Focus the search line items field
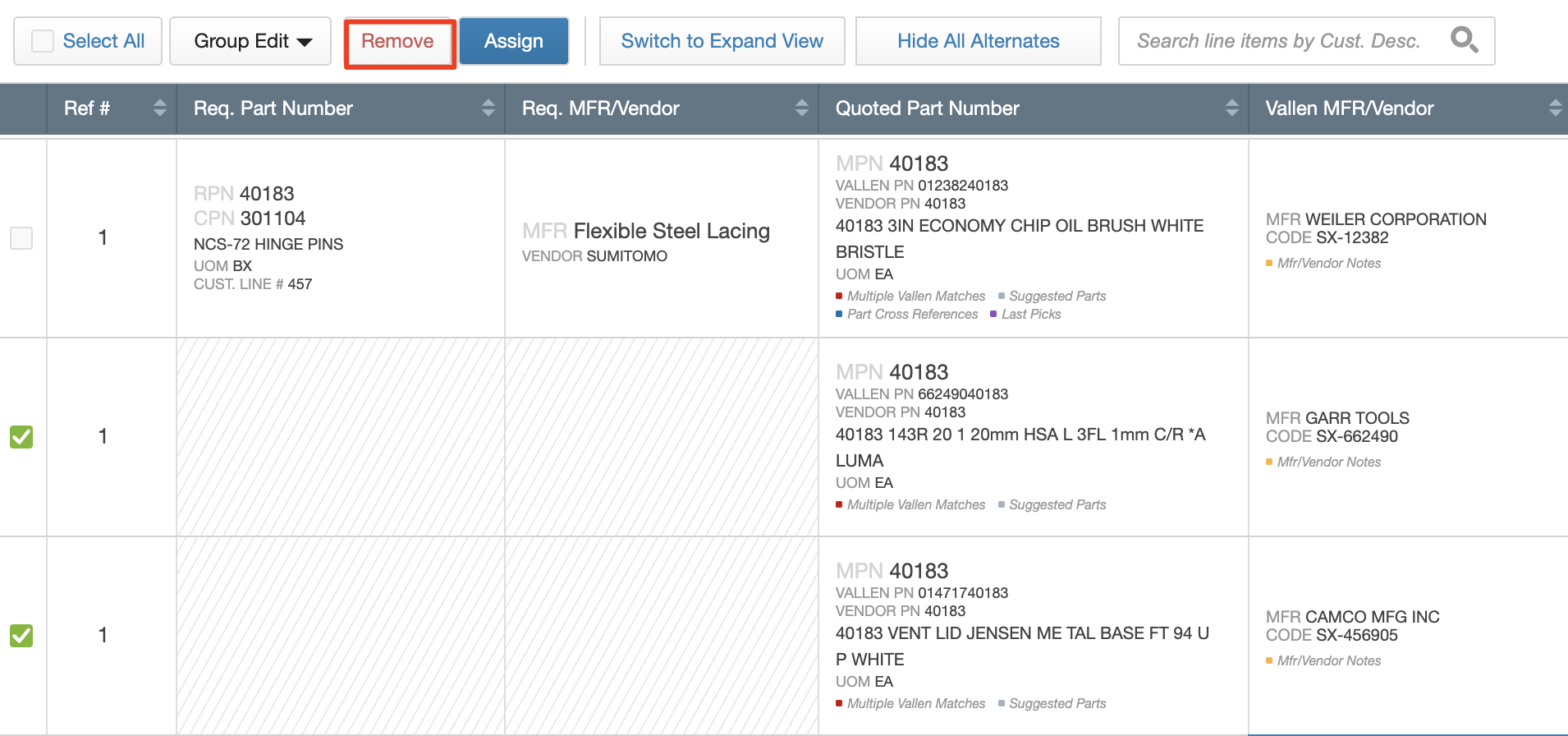The image size is (1568, 736). [1277, 41]
